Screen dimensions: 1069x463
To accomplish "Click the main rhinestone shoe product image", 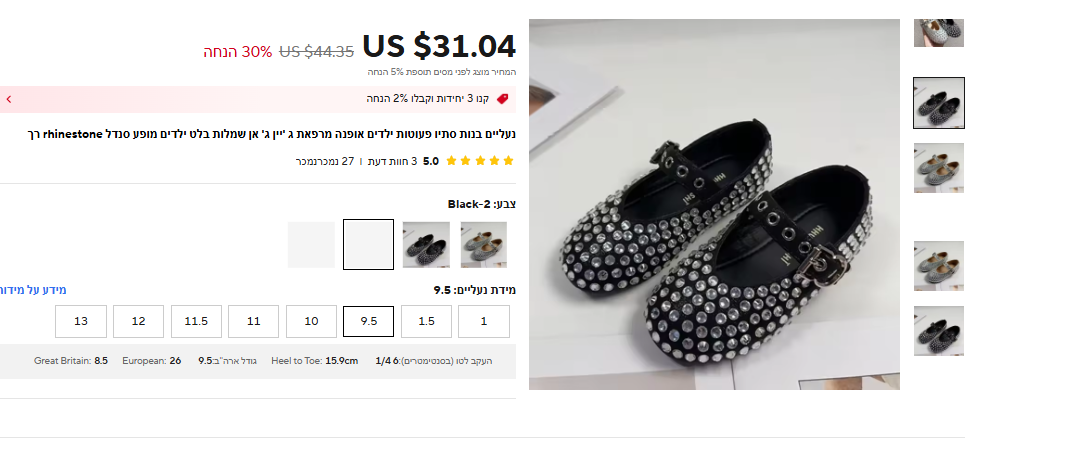I will [x=714, y=204].
